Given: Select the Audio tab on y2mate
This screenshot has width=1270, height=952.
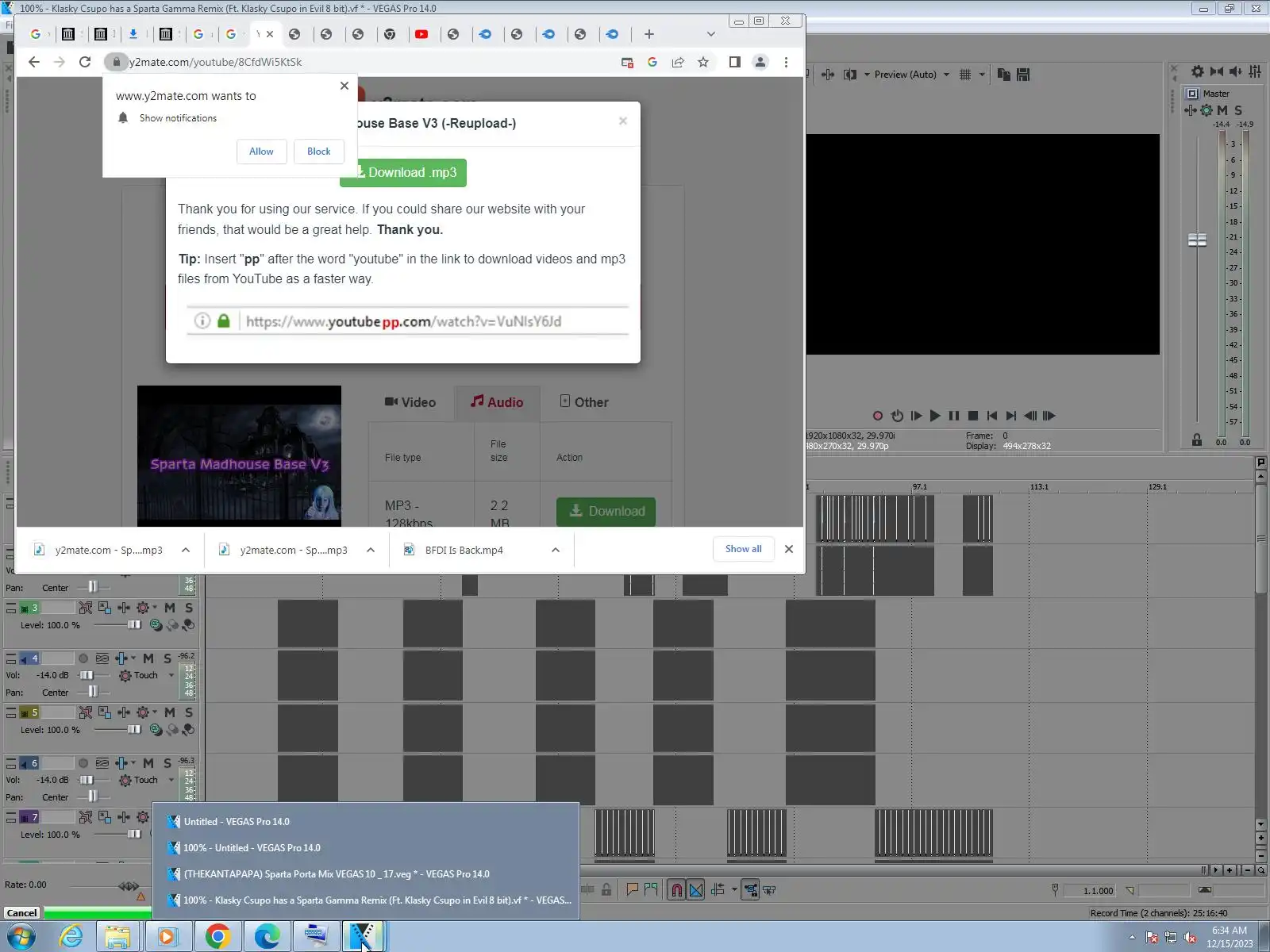Looking at the screenshot, I should 497,402.
